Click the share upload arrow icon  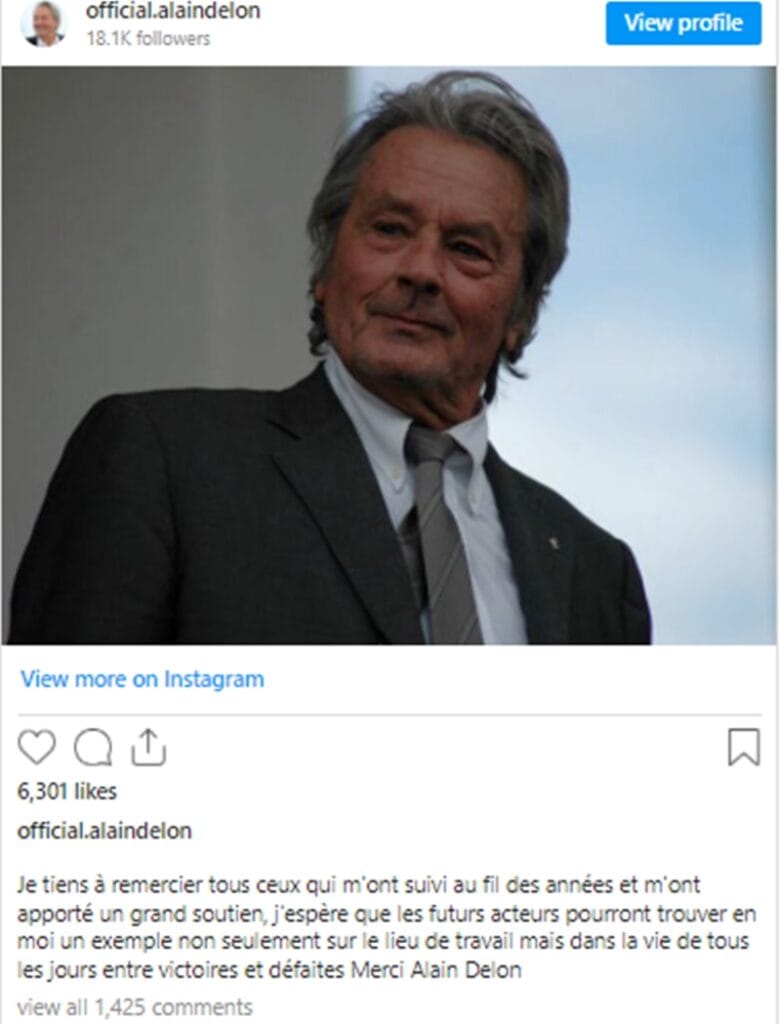coord(148,747)
